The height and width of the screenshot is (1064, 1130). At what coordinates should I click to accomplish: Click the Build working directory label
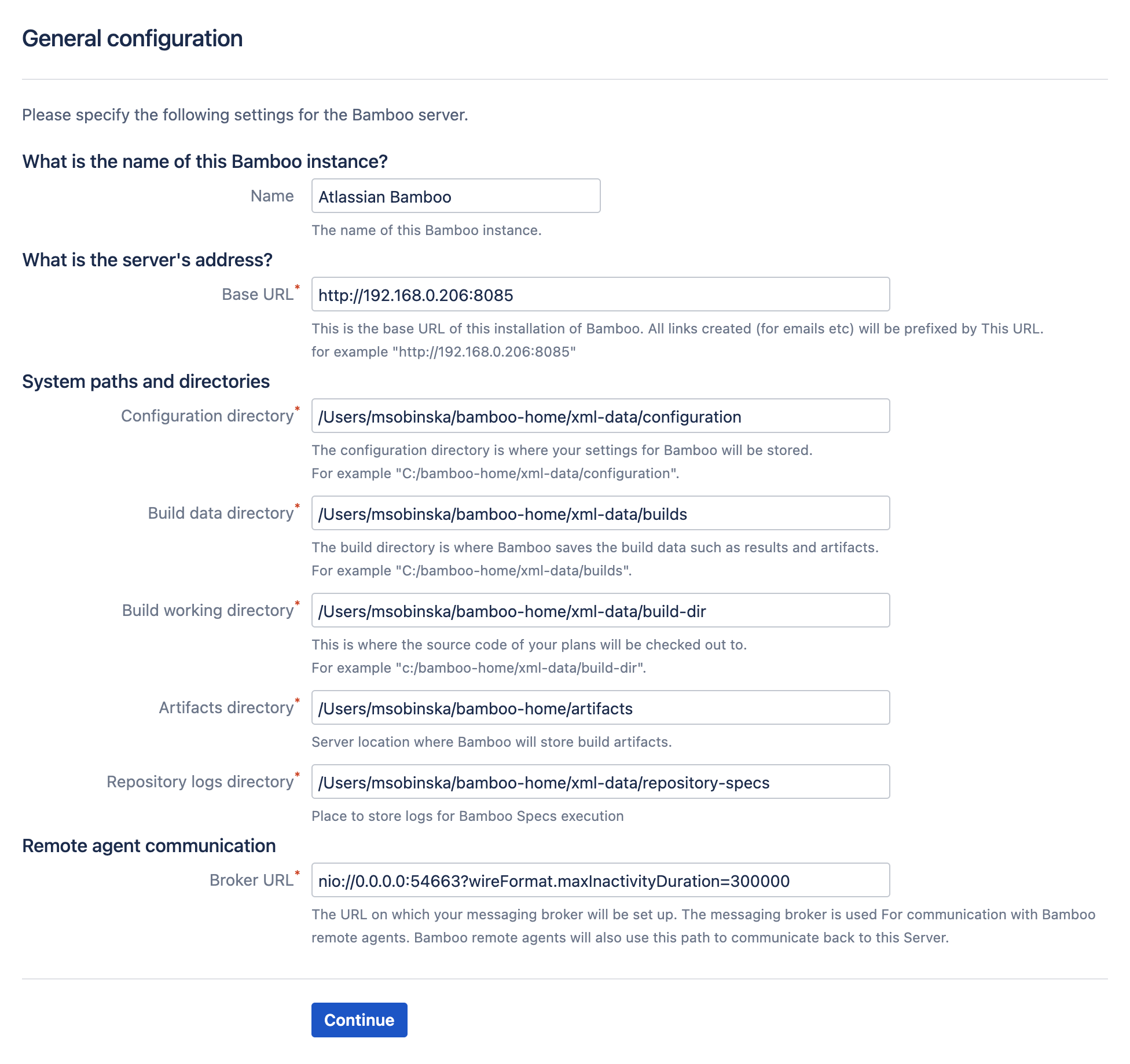[208, 611]
